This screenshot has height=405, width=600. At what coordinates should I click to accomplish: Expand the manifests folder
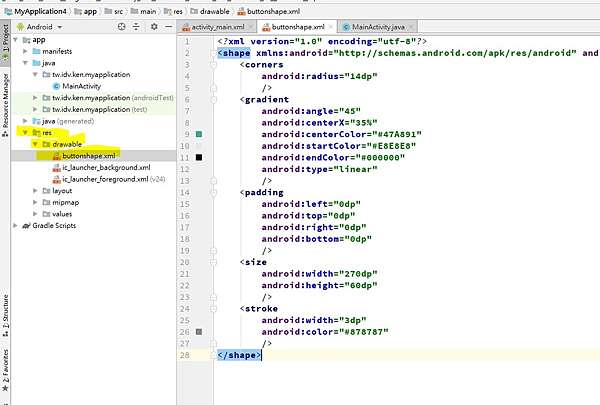click(25, 51)
